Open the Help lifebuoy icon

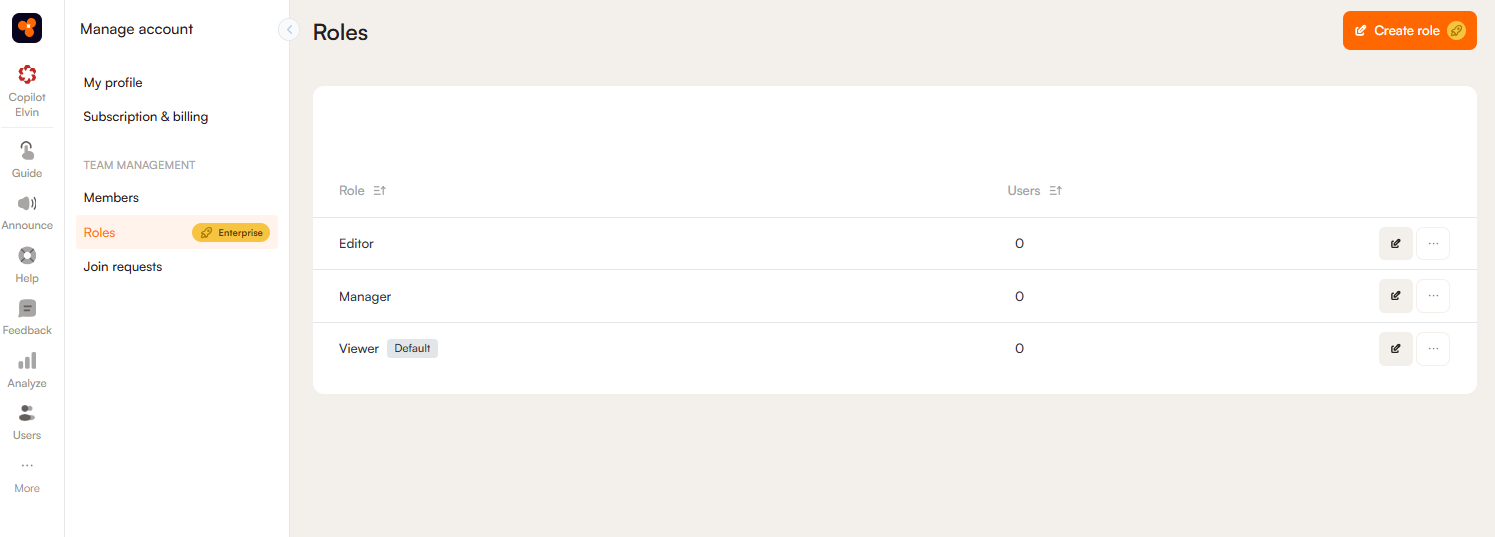pos(27,256)
